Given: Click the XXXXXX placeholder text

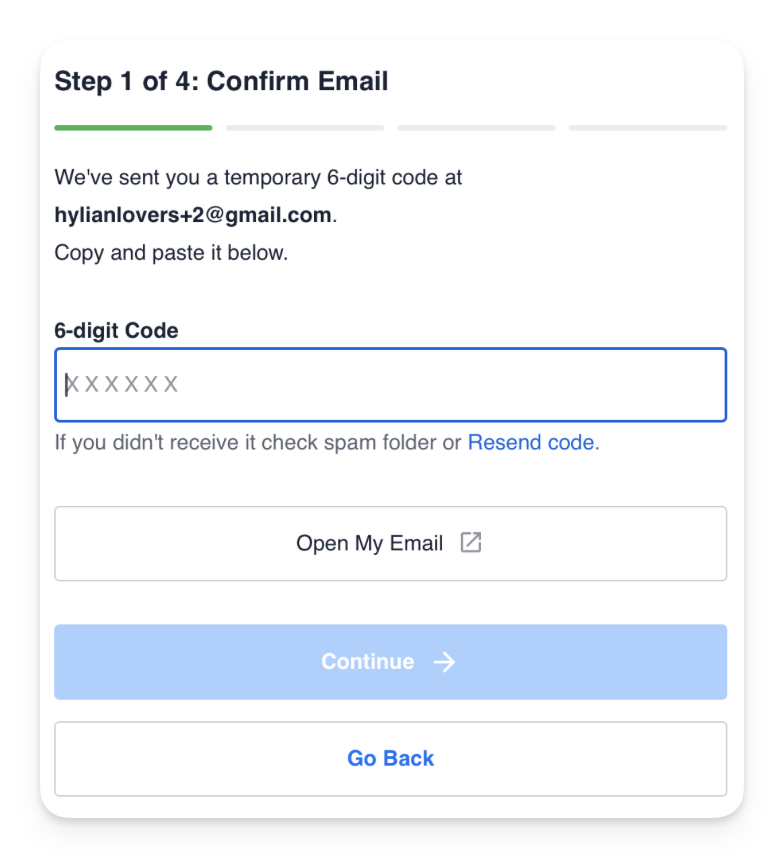Looking at the screenshot, I should [121, 384].
